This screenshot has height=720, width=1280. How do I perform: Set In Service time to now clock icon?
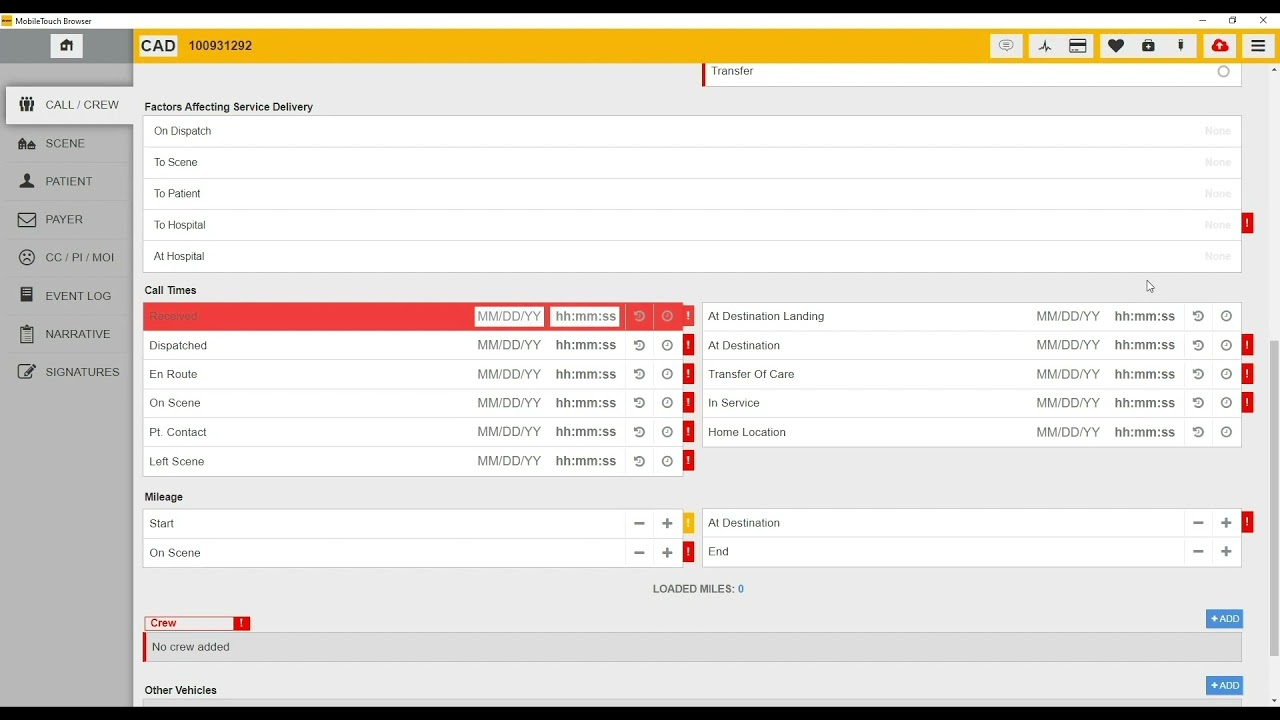click(x=1226, y=403)
